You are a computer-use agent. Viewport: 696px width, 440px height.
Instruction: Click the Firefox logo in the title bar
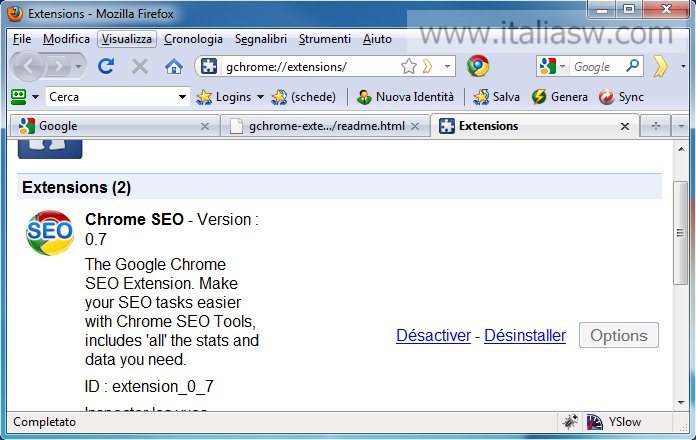click(15, 13)
